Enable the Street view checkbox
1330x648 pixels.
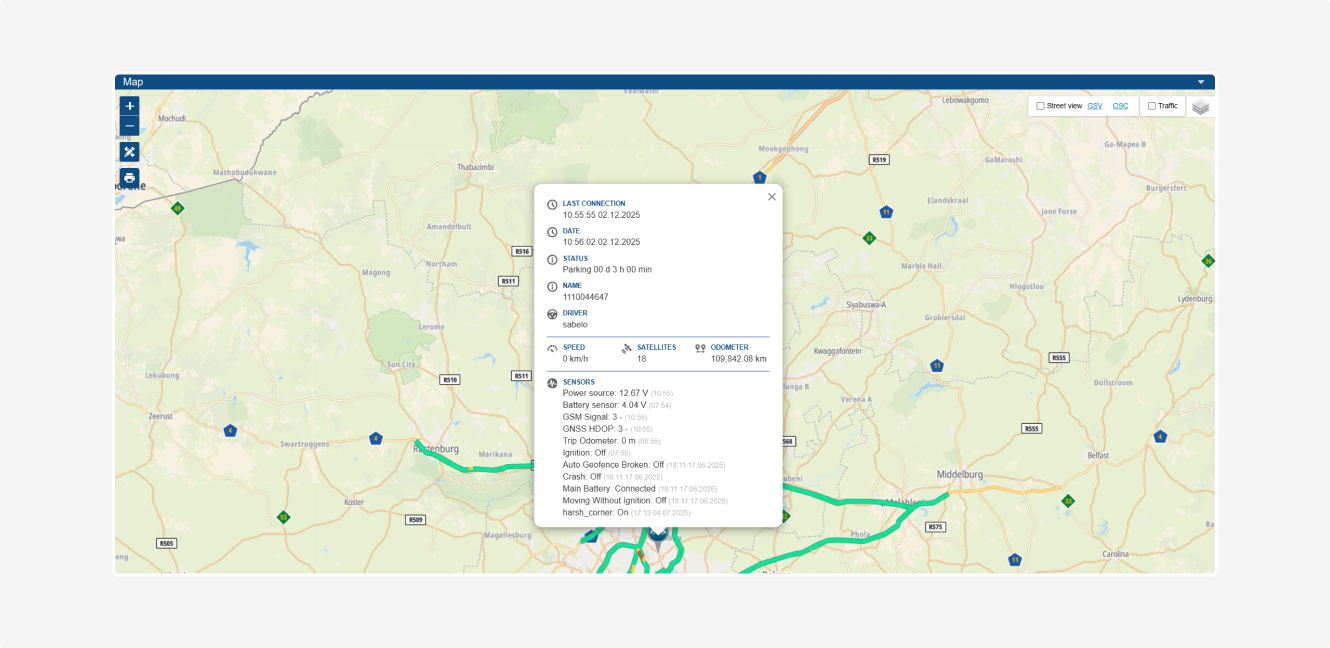[1040, 106]
